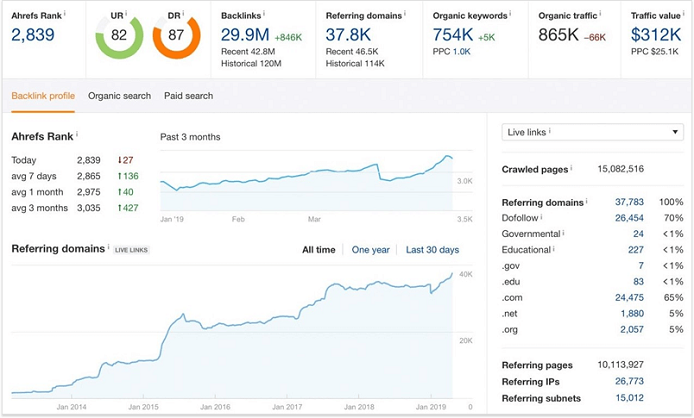694x418 pixels.
Task: Click info icon next to Governmental
Action: point(563,234)
